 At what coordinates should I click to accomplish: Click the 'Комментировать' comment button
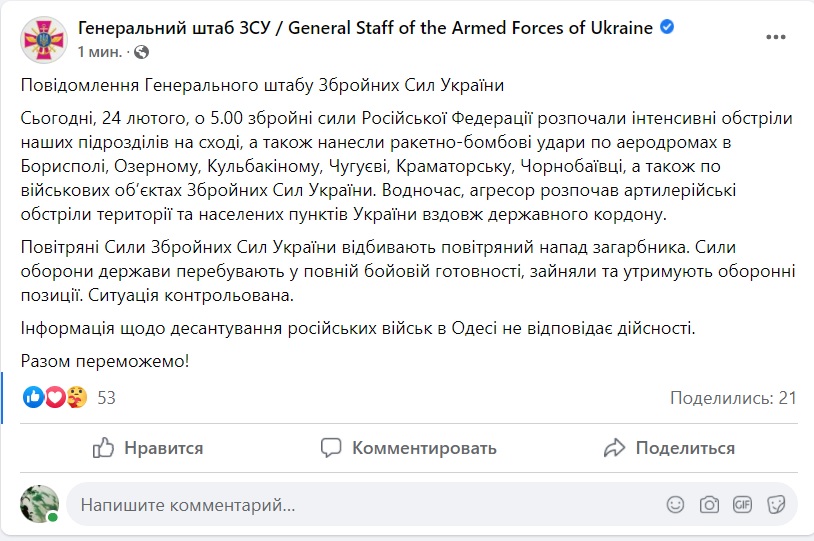(x=408, y=448)
